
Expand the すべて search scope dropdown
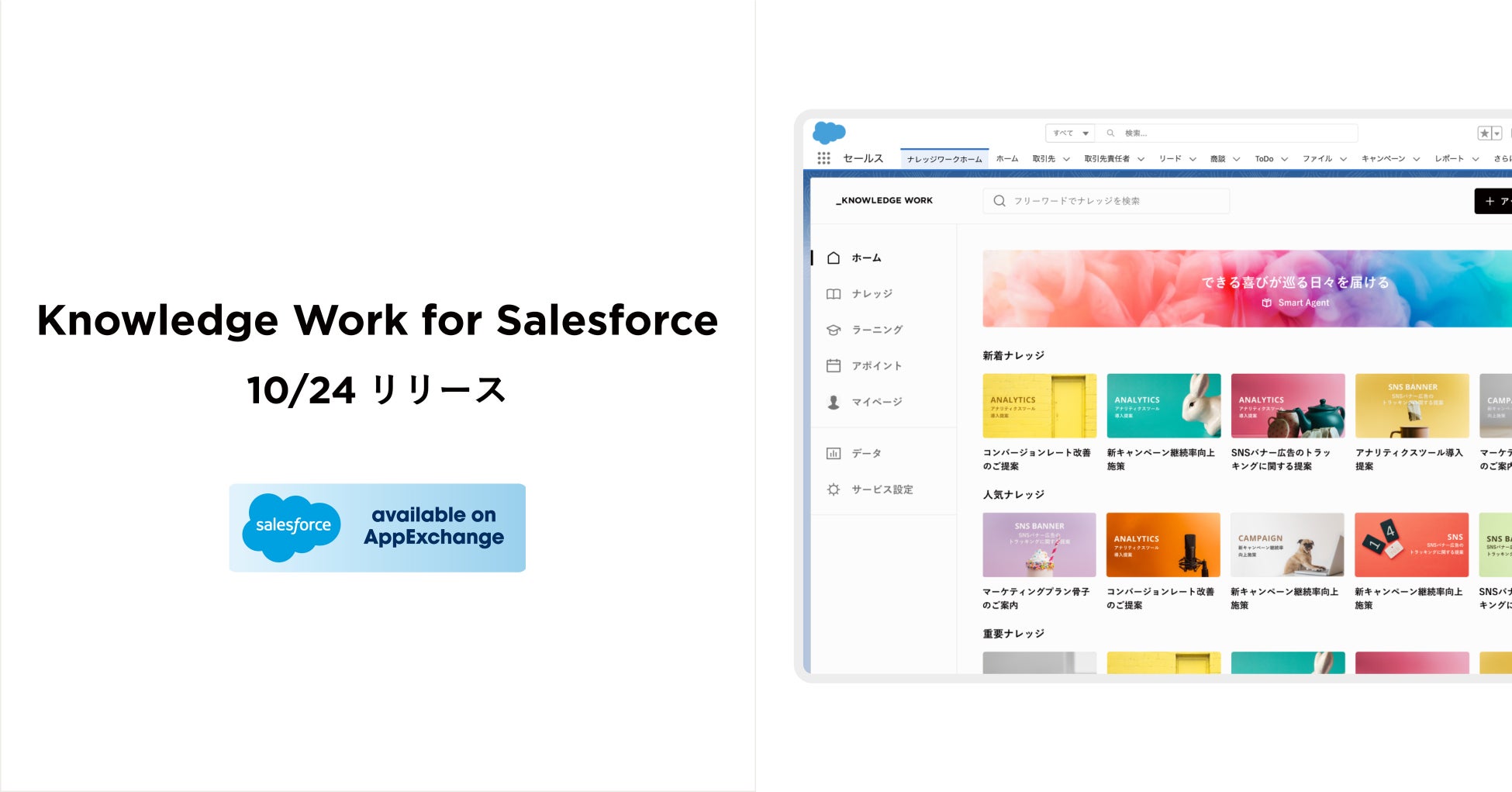(1070, 133)
